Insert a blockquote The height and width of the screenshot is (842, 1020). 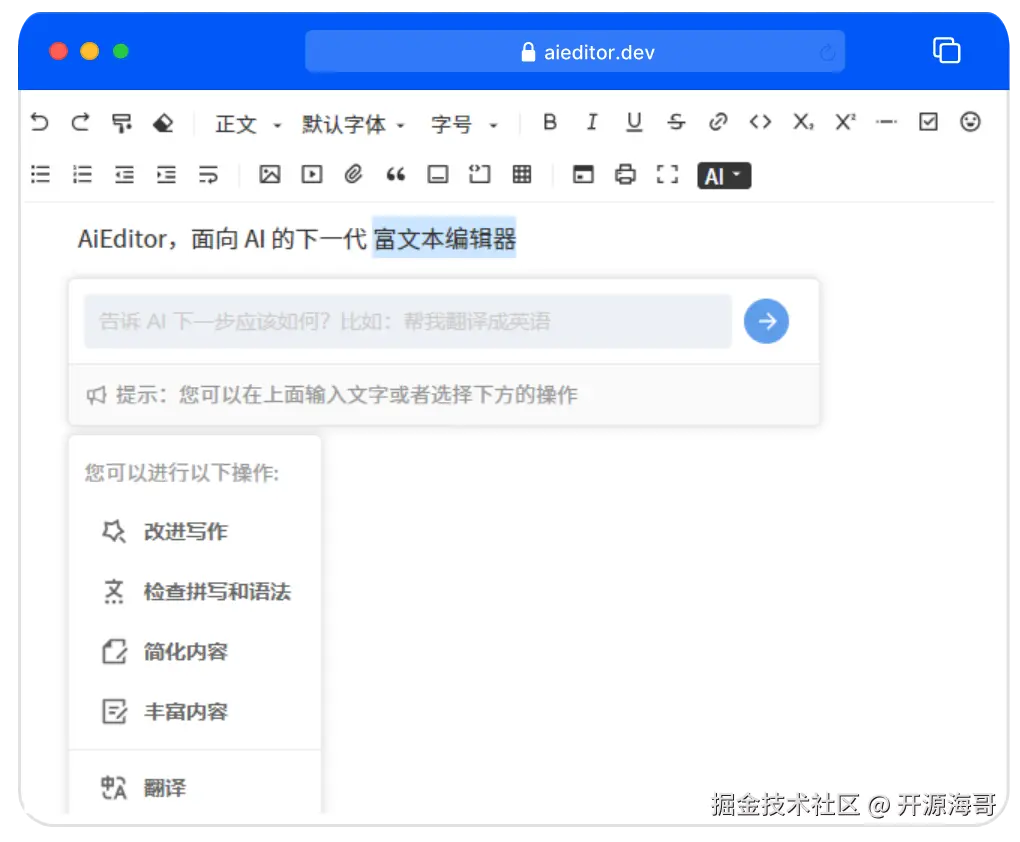point(396,174)
